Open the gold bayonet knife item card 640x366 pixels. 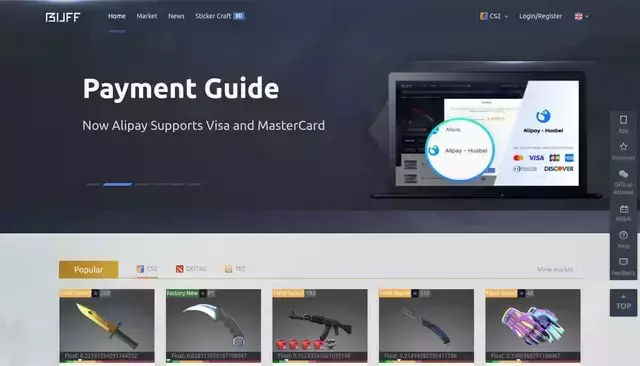(107, 326)
